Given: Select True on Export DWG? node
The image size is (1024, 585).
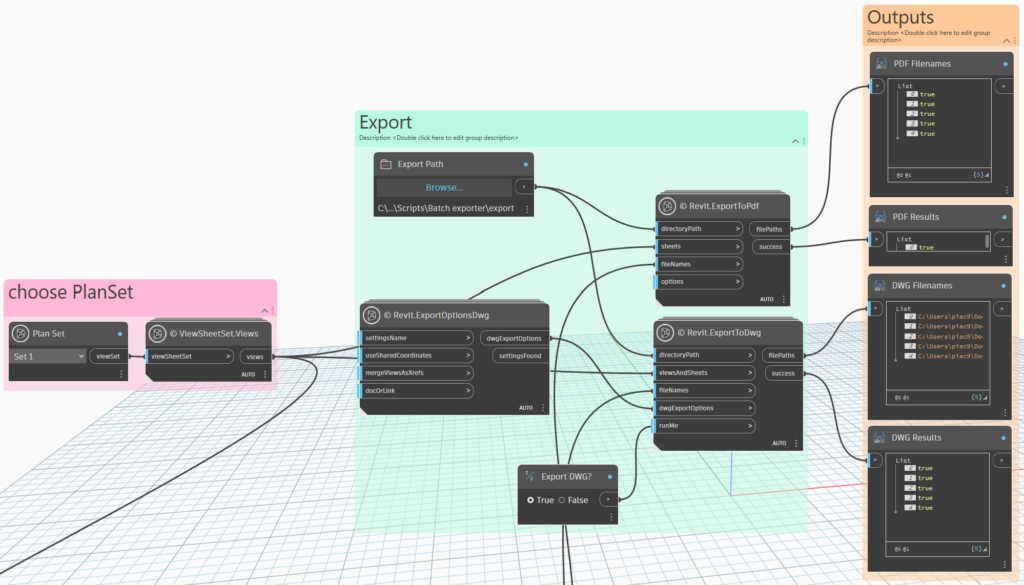Looking at the screenshot, I should [x=531, y=500].
